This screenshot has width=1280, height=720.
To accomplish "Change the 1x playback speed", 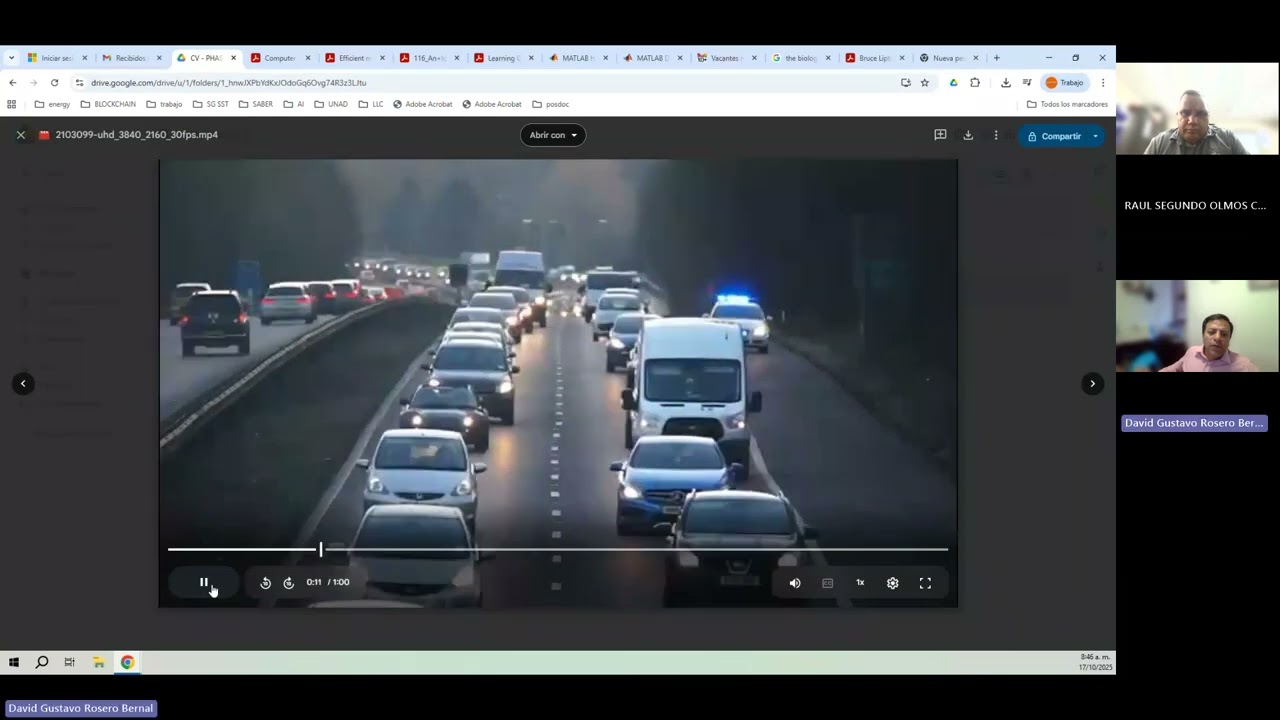I will coord(860,583).
